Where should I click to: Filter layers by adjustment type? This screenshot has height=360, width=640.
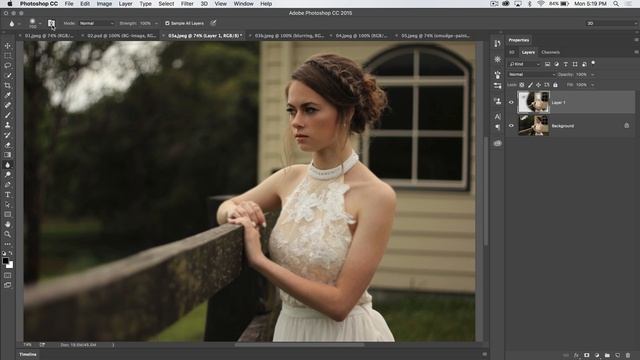(x=556, y=64)
